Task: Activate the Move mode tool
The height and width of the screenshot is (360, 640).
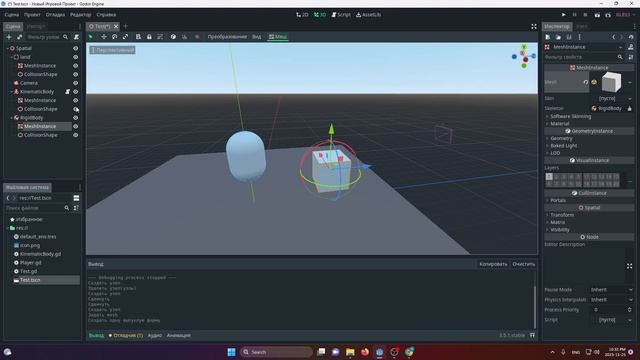Action: [104, 37]
